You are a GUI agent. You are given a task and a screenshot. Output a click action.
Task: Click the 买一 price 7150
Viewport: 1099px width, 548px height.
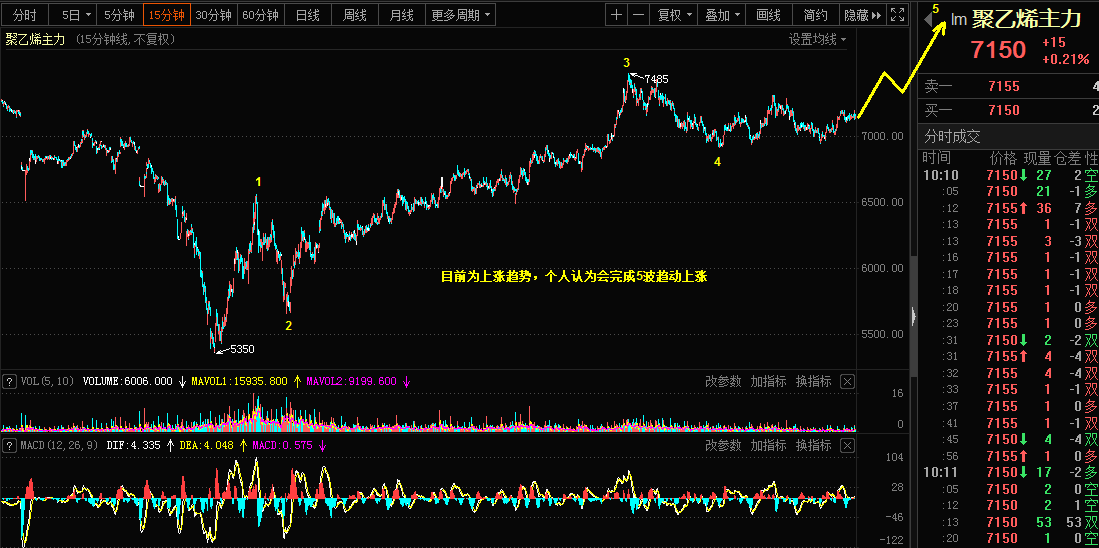(x=1004, y=110)
